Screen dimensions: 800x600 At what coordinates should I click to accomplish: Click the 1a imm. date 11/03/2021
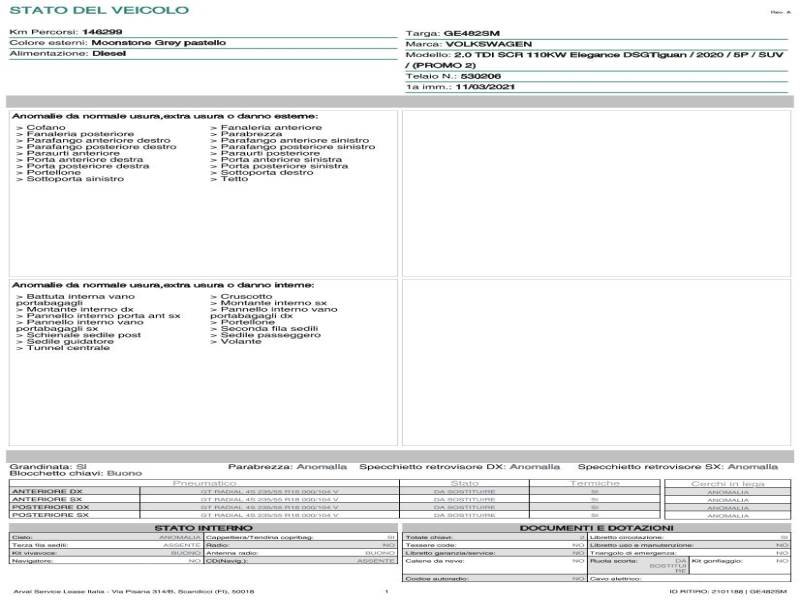(475, 88)
